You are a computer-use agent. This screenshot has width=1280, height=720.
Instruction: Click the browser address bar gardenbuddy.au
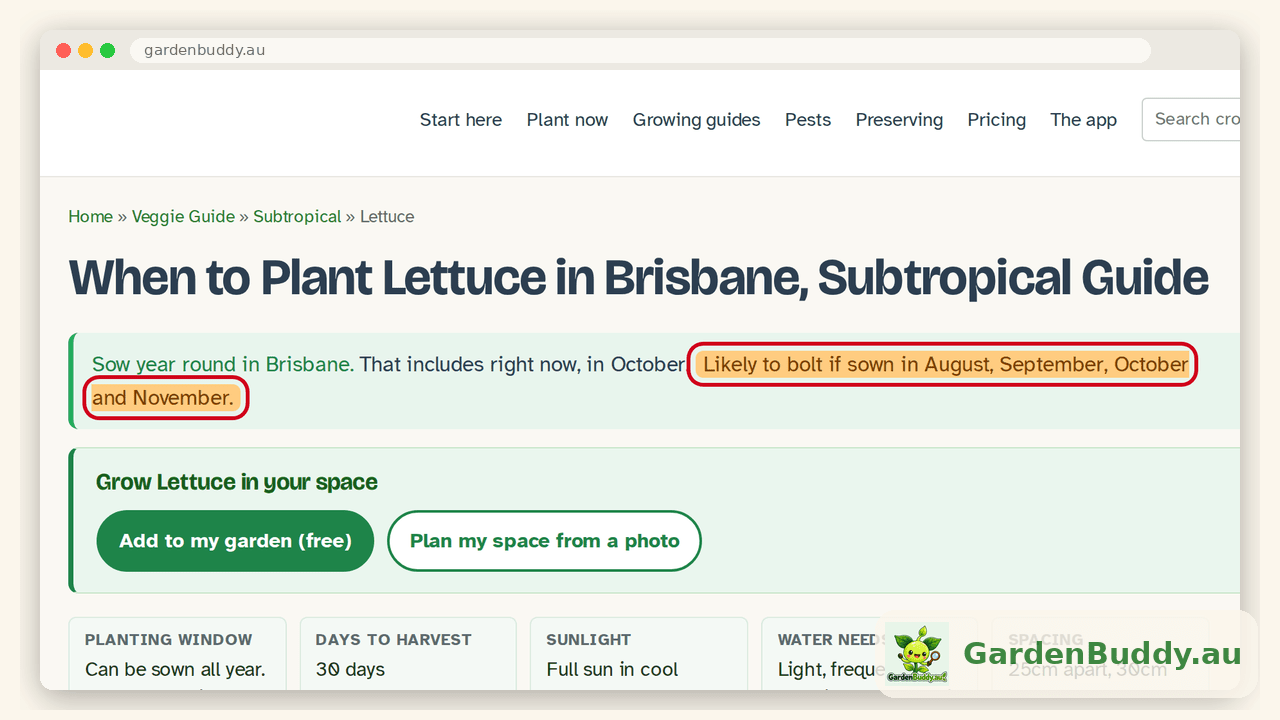click(x=640, y=50)
